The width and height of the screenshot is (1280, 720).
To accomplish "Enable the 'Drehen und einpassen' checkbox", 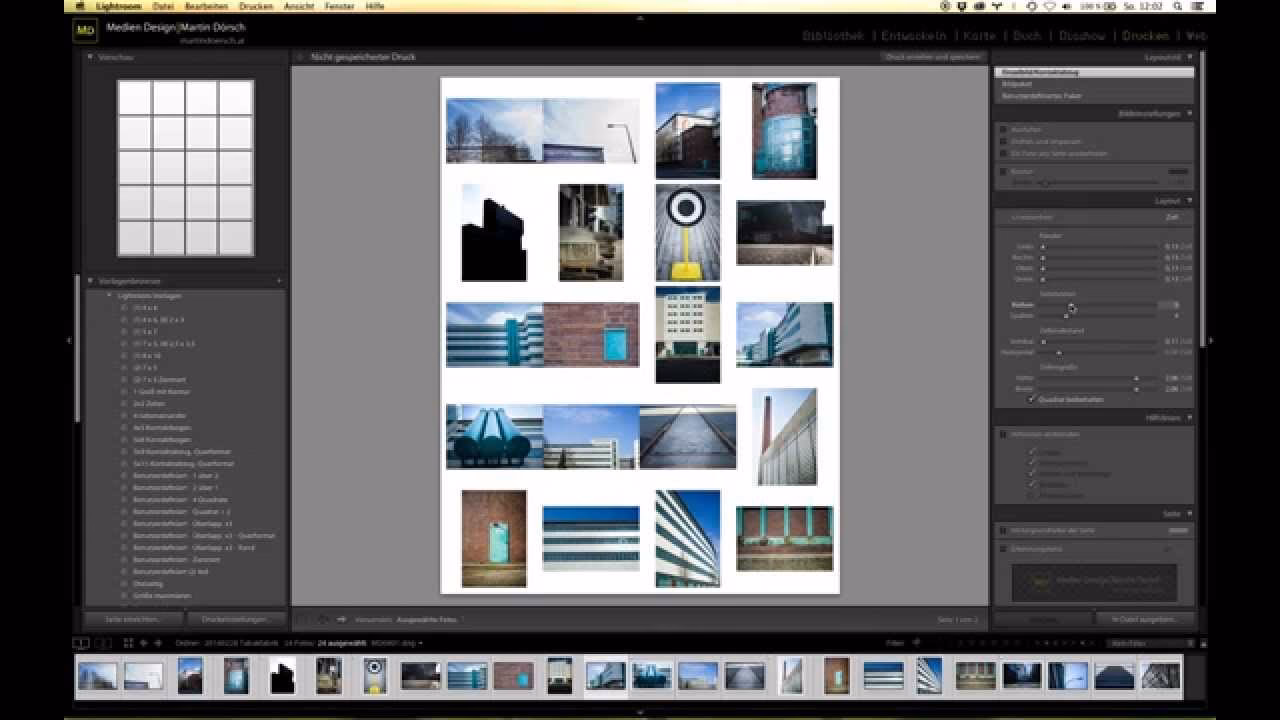I will point(1003,142).
